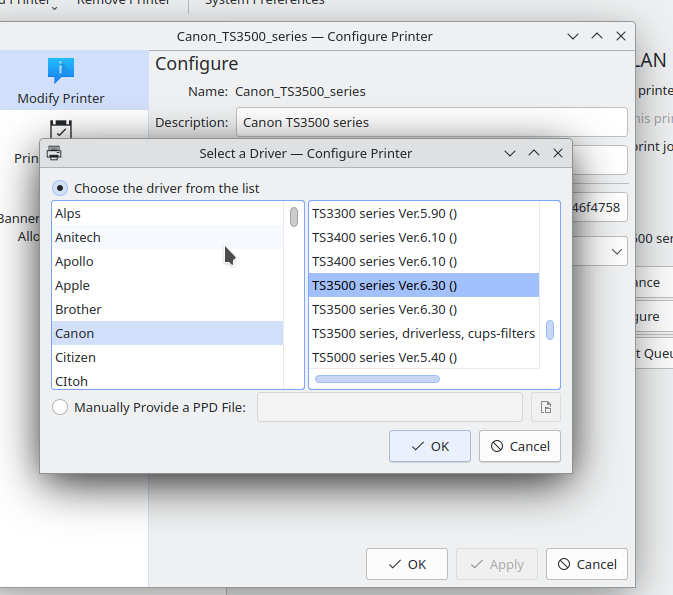Maximize the Select a Driver dialog
Image resolution: width=673 pixels, height=595 pixels.
click(x=534, y=153)
